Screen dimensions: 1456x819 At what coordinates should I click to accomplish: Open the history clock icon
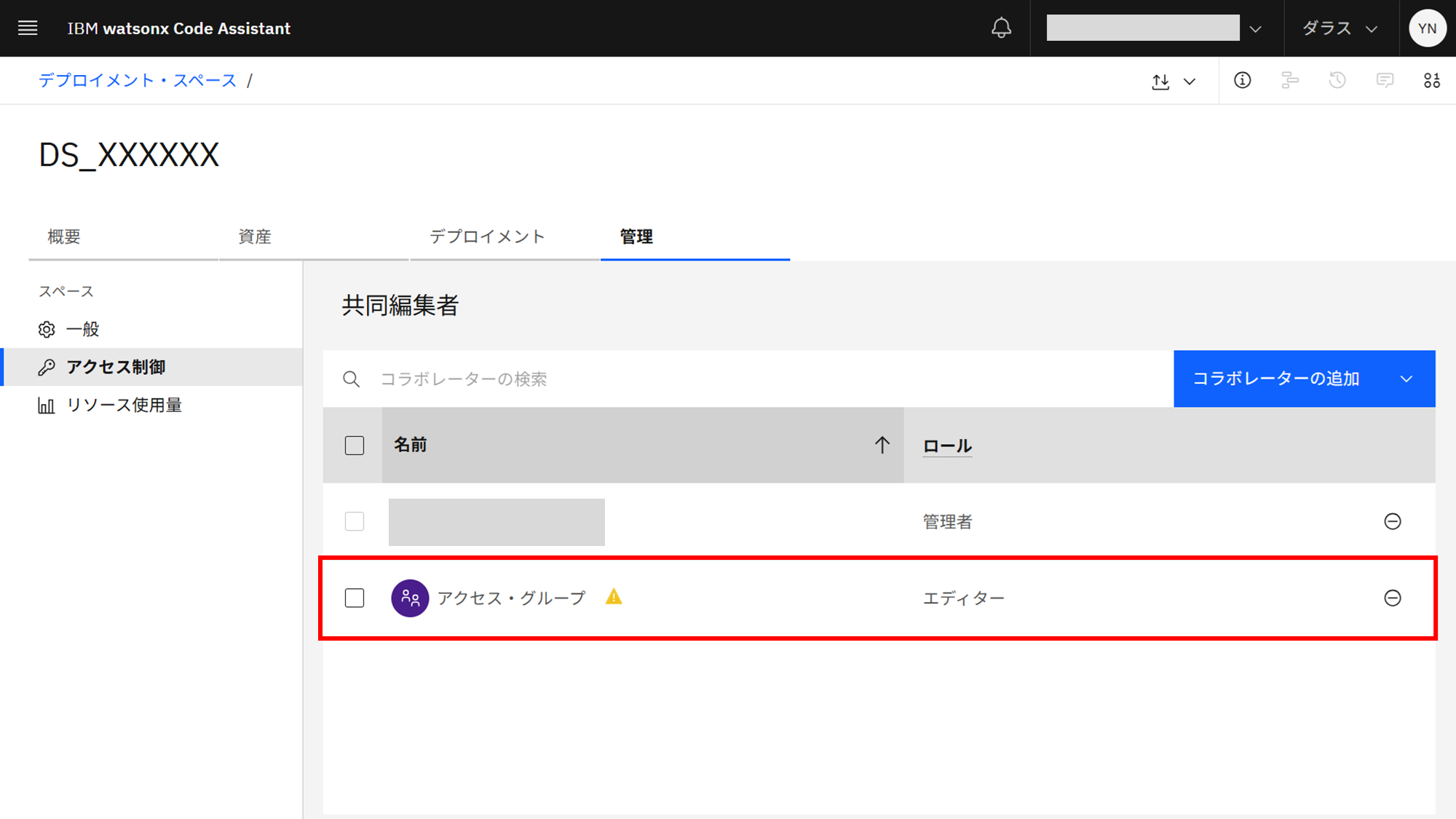pos(1337,81)
